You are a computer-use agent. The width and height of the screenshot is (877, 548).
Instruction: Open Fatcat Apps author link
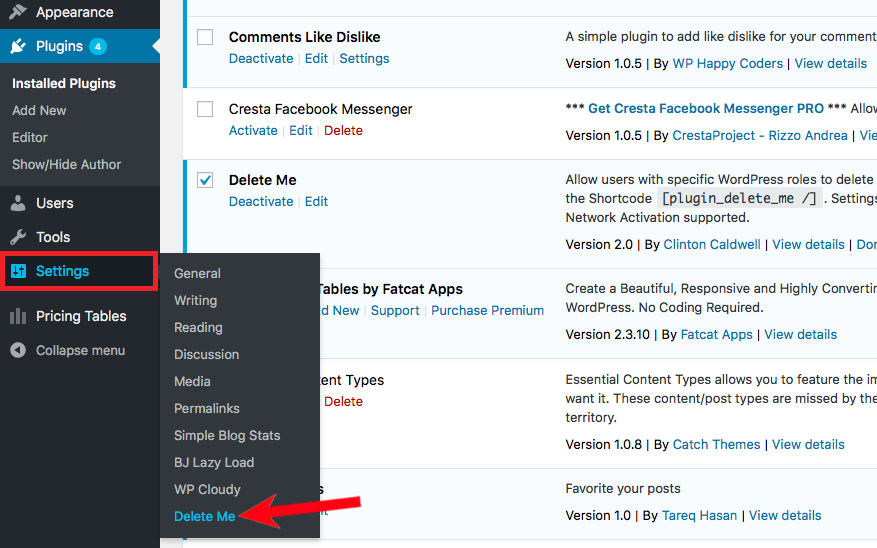[716, 334]
